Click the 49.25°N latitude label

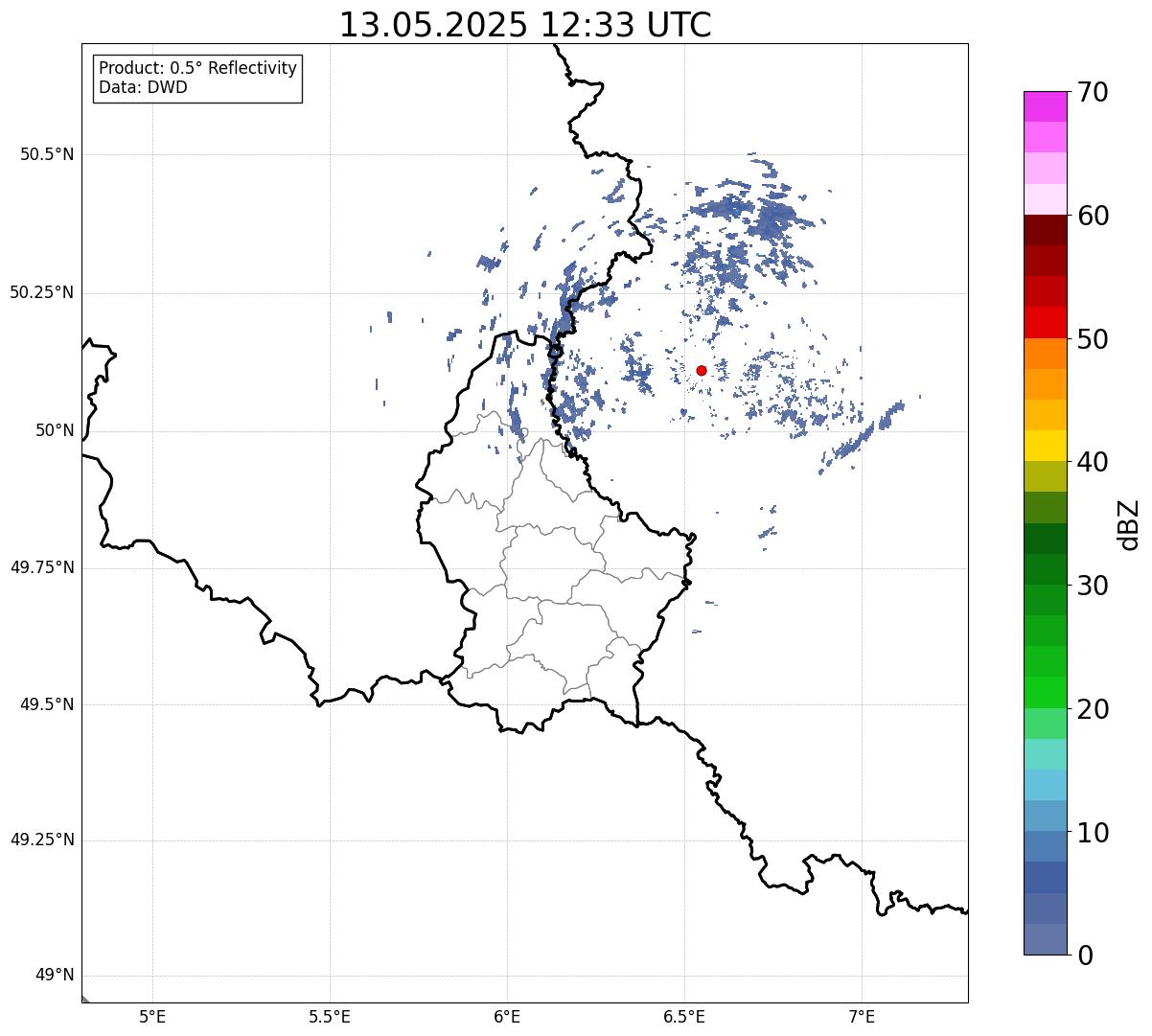tap(41, 840)
